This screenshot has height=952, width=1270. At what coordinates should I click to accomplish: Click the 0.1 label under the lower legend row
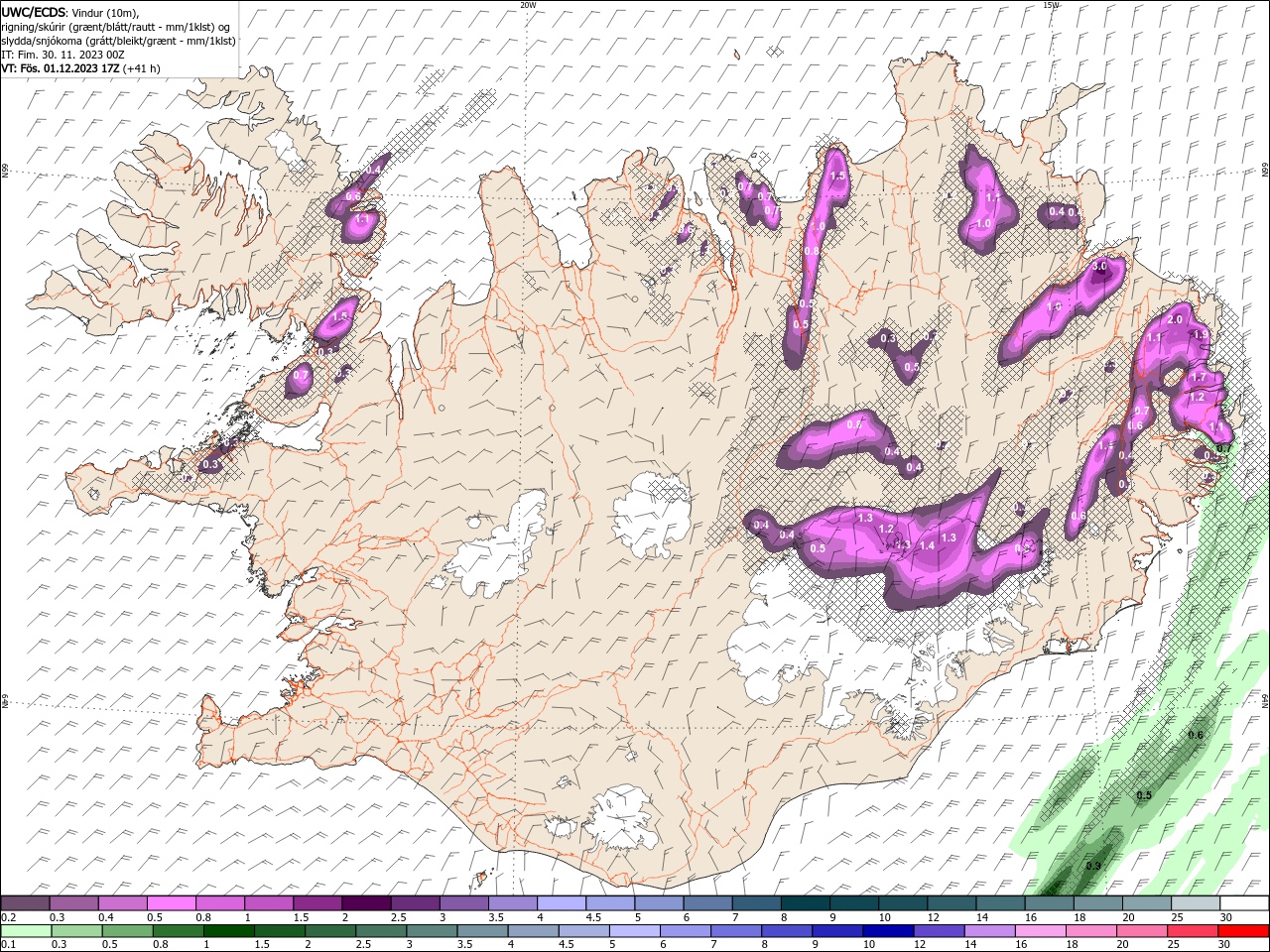[x=9, y=945]
